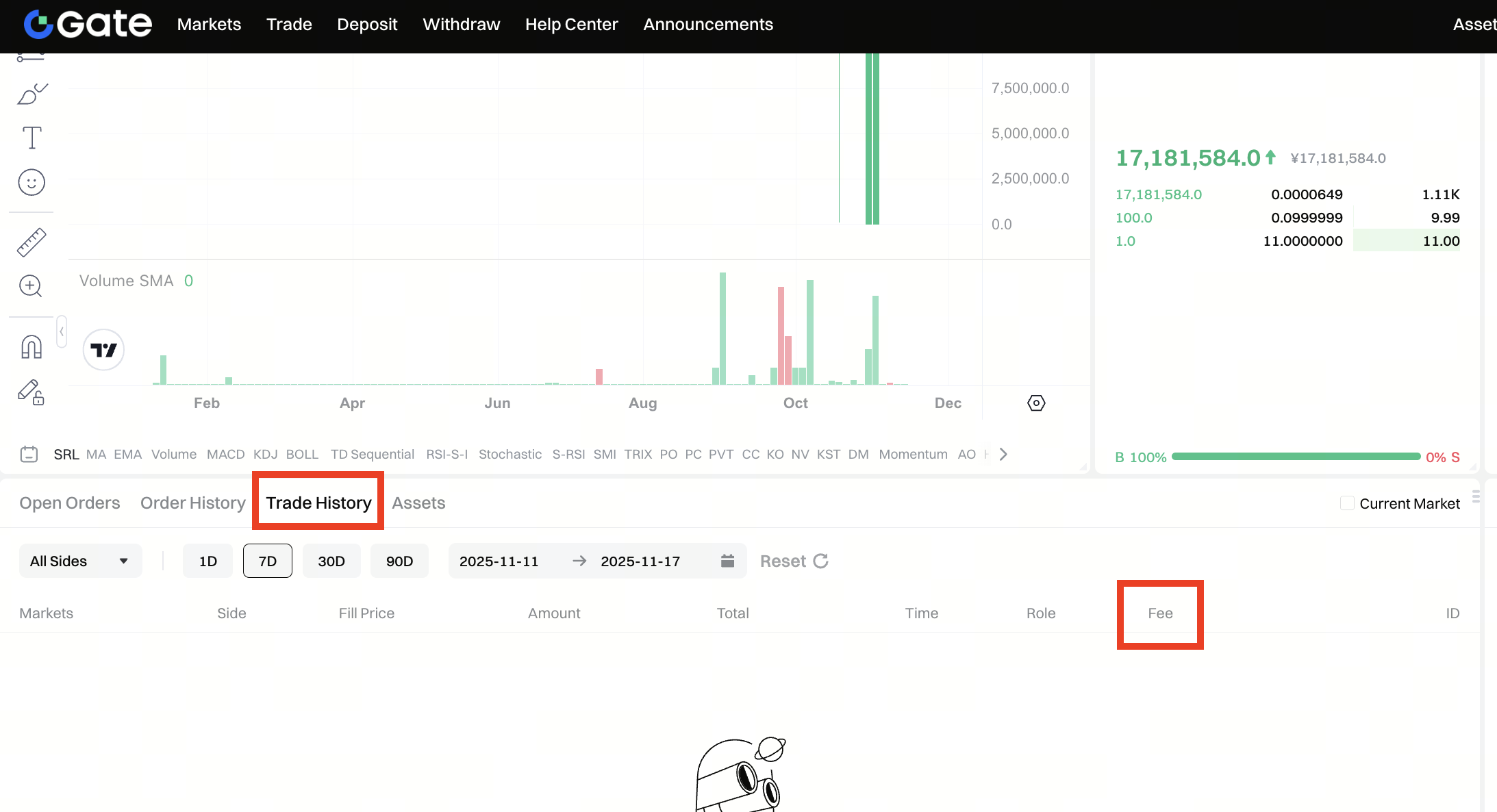Switch to Order History tab
This screenshot has width=1497, height=812.
click(x=192, y=503)
